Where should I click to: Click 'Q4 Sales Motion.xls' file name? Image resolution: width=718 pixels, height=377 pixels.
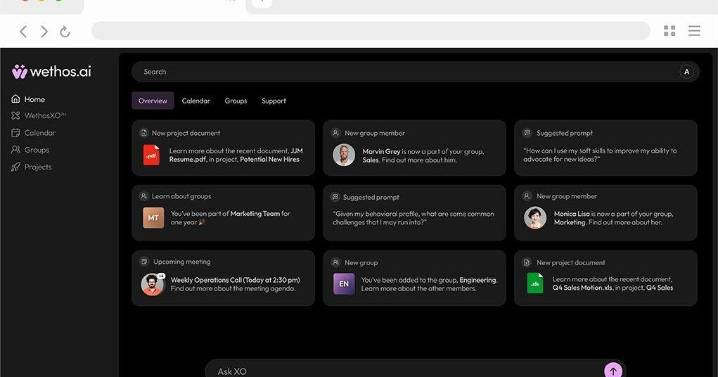(x=582, y=288)
